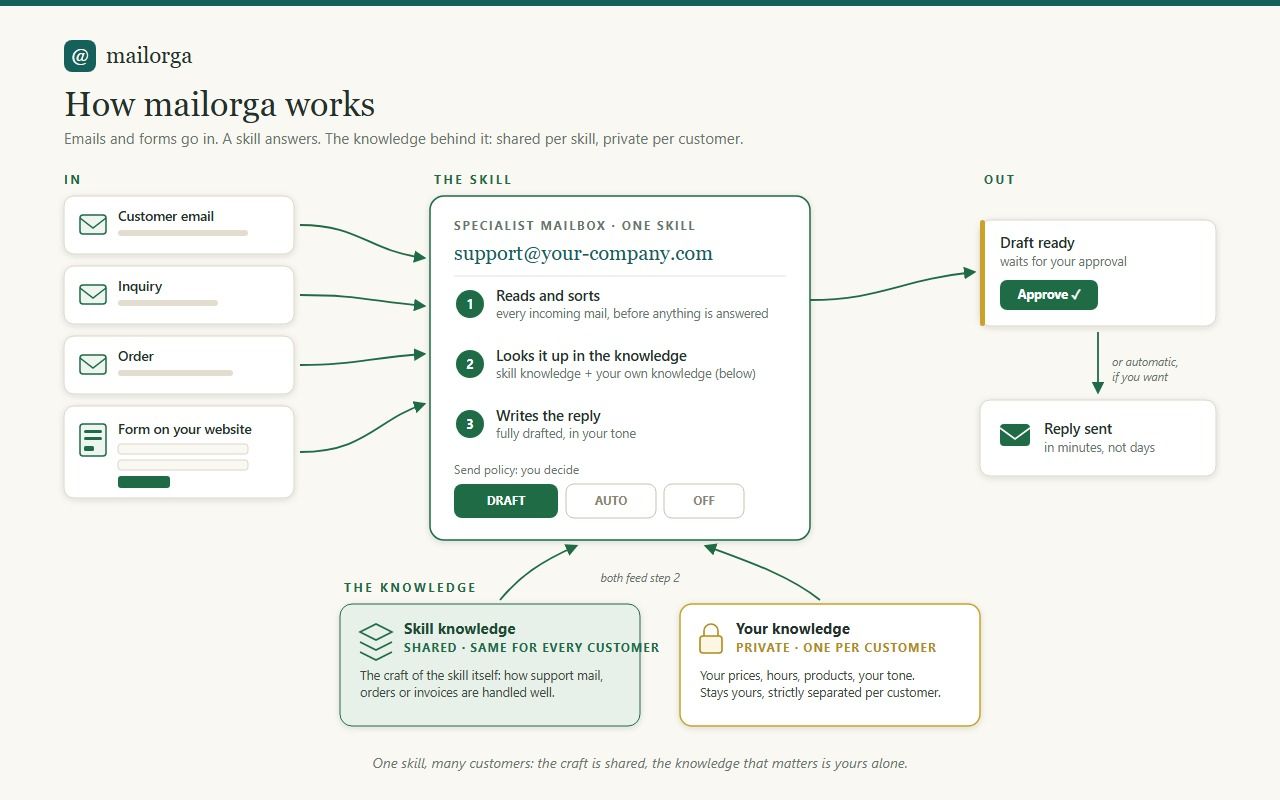Click the Inquiry envelope icon

click(93, 294)
